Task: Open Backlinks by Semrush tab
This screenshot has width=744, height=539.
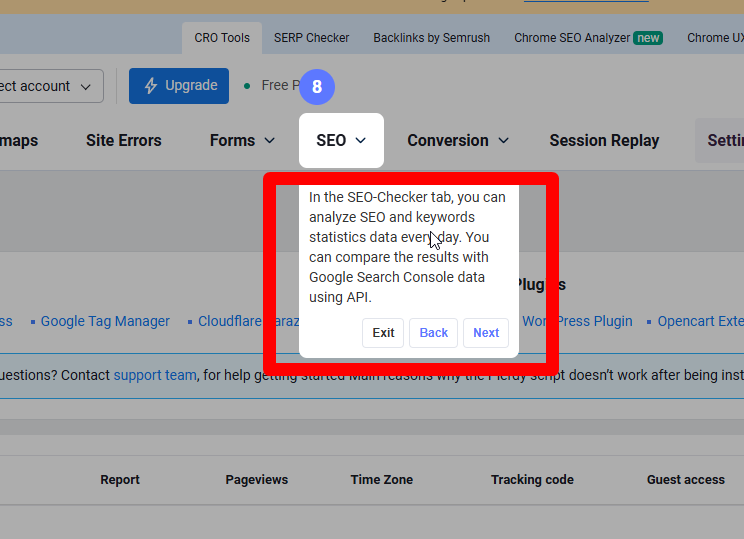Action: pos(431,38)
